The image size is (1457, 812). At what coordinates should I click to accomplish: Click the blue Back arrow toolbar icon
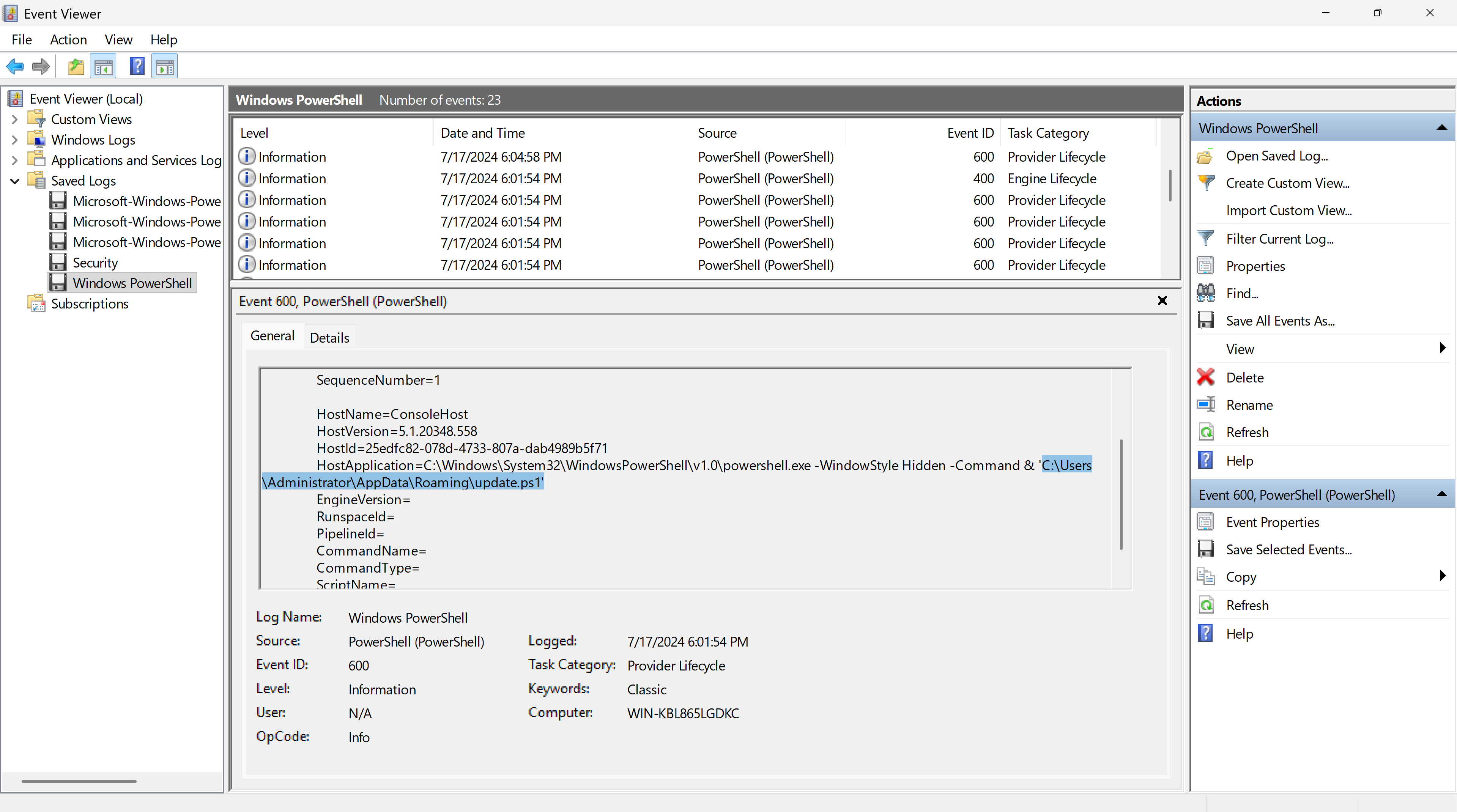[15, 67]
